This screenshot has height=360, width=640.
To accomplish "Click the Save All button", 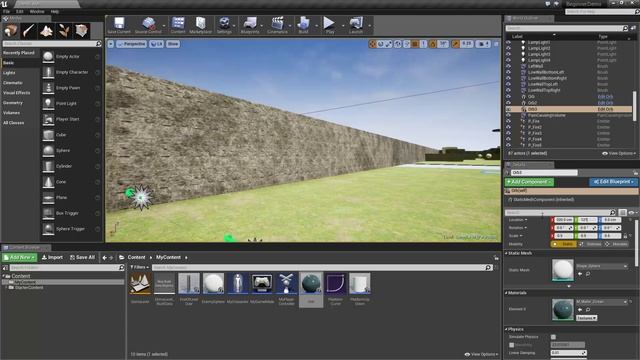I will point(82,258).
